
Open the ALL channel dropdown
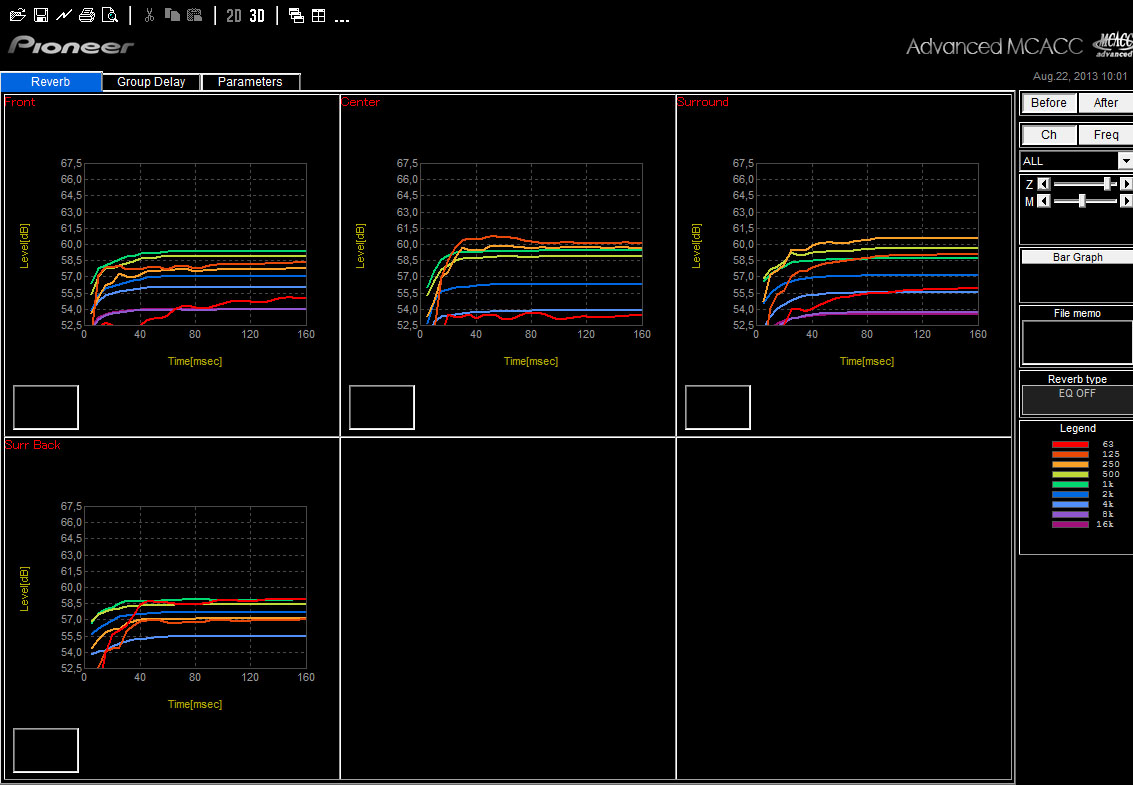point(1125,161)
